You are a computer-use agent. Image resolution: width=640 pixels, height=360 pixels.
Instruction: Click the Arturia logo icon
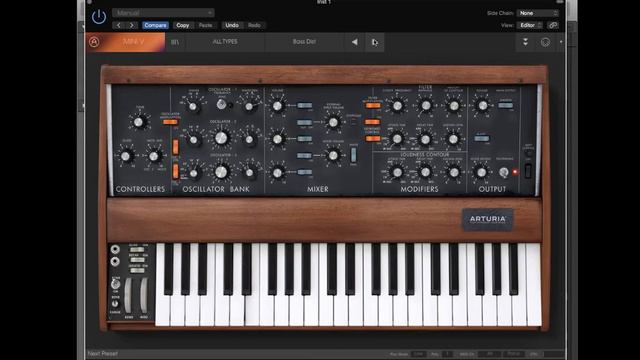pyautogui.click(x=94, y=42)
